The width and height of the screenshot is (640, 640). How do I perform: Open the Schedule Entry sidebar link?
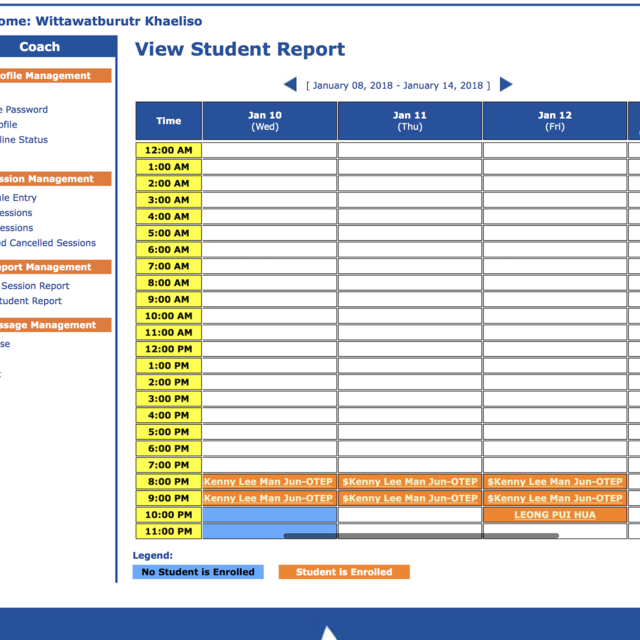click(x=18, y=198)
